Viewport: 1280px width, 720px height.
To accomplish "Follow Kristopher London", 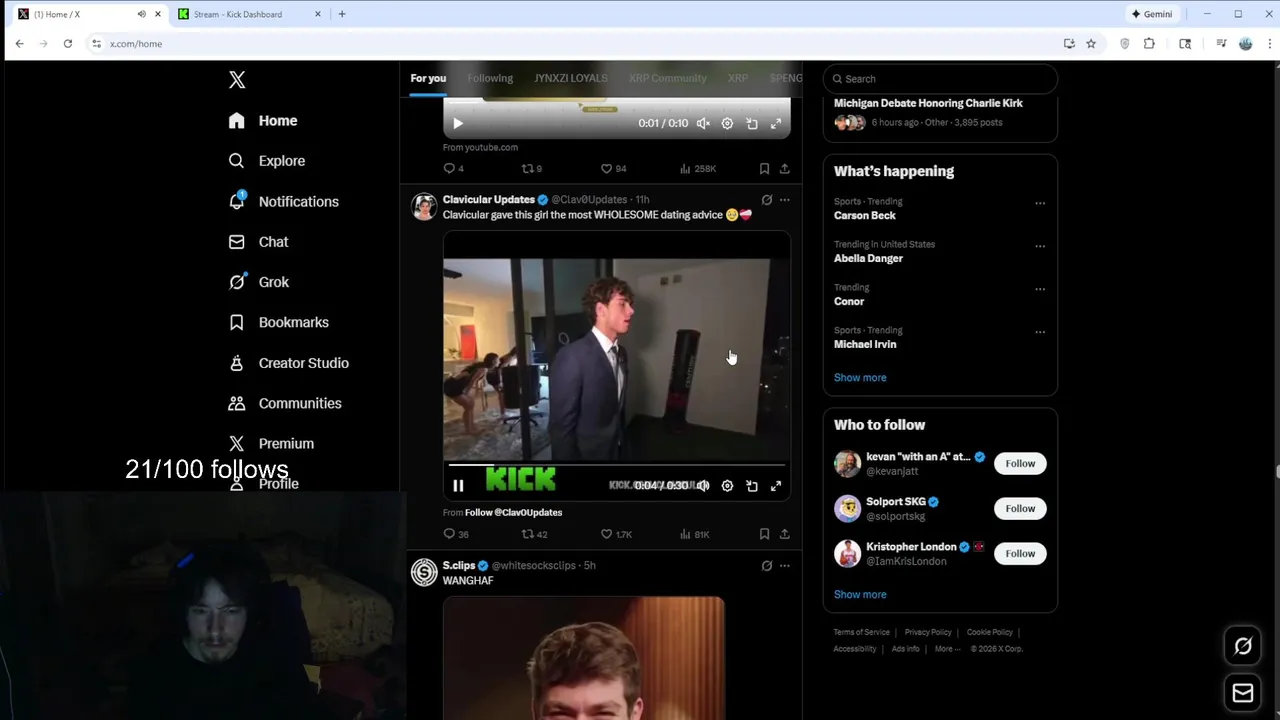I will click(x=1020, y=554).
